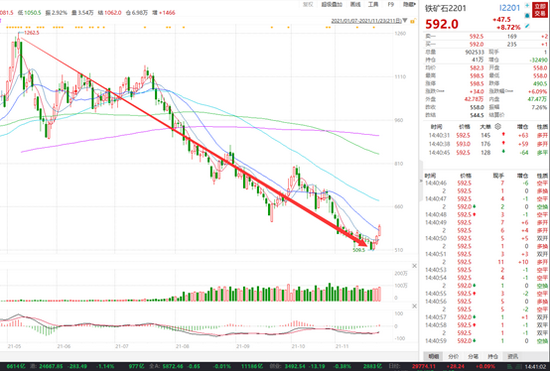The width and height of the screenshot is (550, 371).
Task: Click the 21-05 date axis label
Action: pyautogui.click(x=14, y=346)
